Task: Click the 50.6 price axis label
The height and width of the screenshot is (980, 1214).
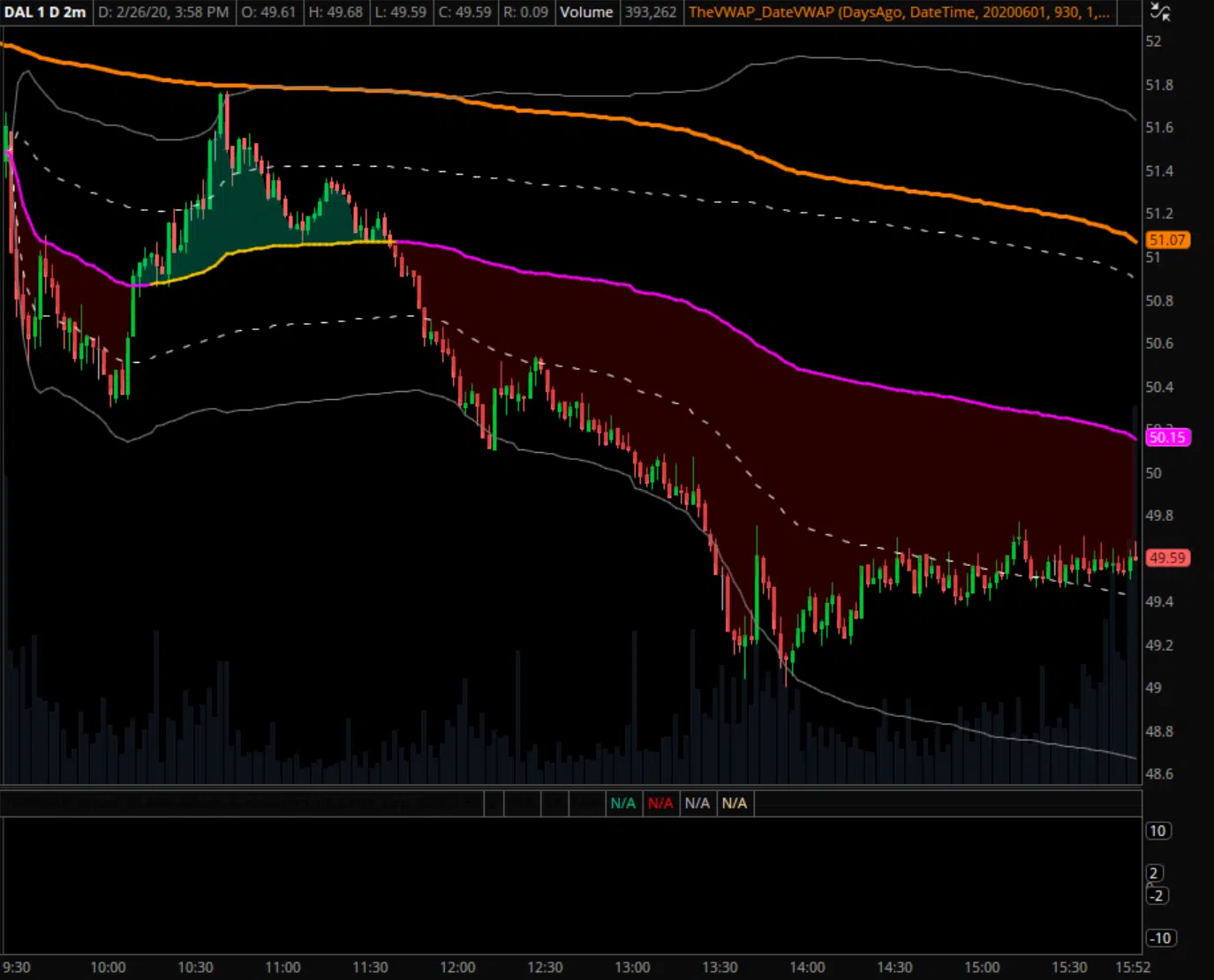Action: point(1159,343)
